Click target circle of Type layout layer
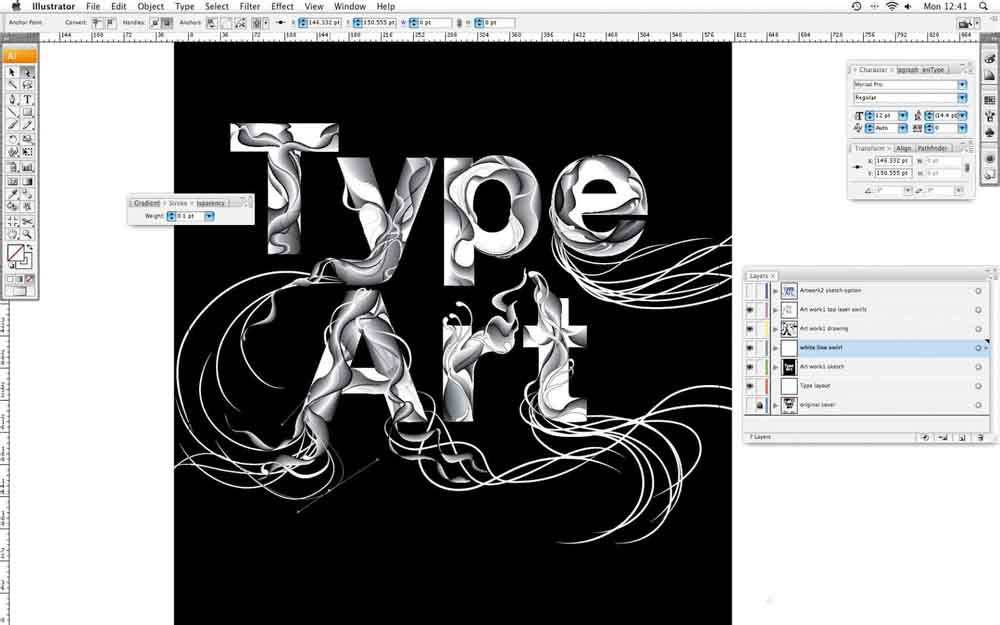Image resolution: width=1000 pixels, height=625 pixels. (x=978, y=386)
